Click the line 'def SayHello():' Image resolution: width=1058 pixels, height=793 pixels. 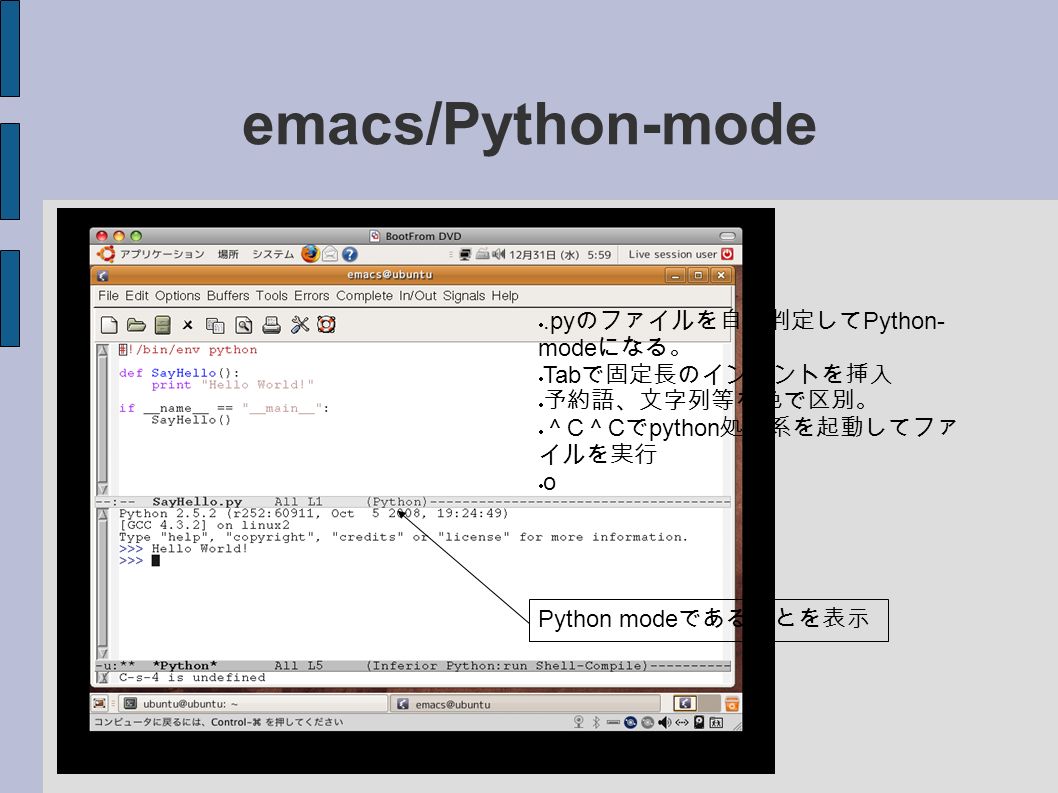coord(179,373)
